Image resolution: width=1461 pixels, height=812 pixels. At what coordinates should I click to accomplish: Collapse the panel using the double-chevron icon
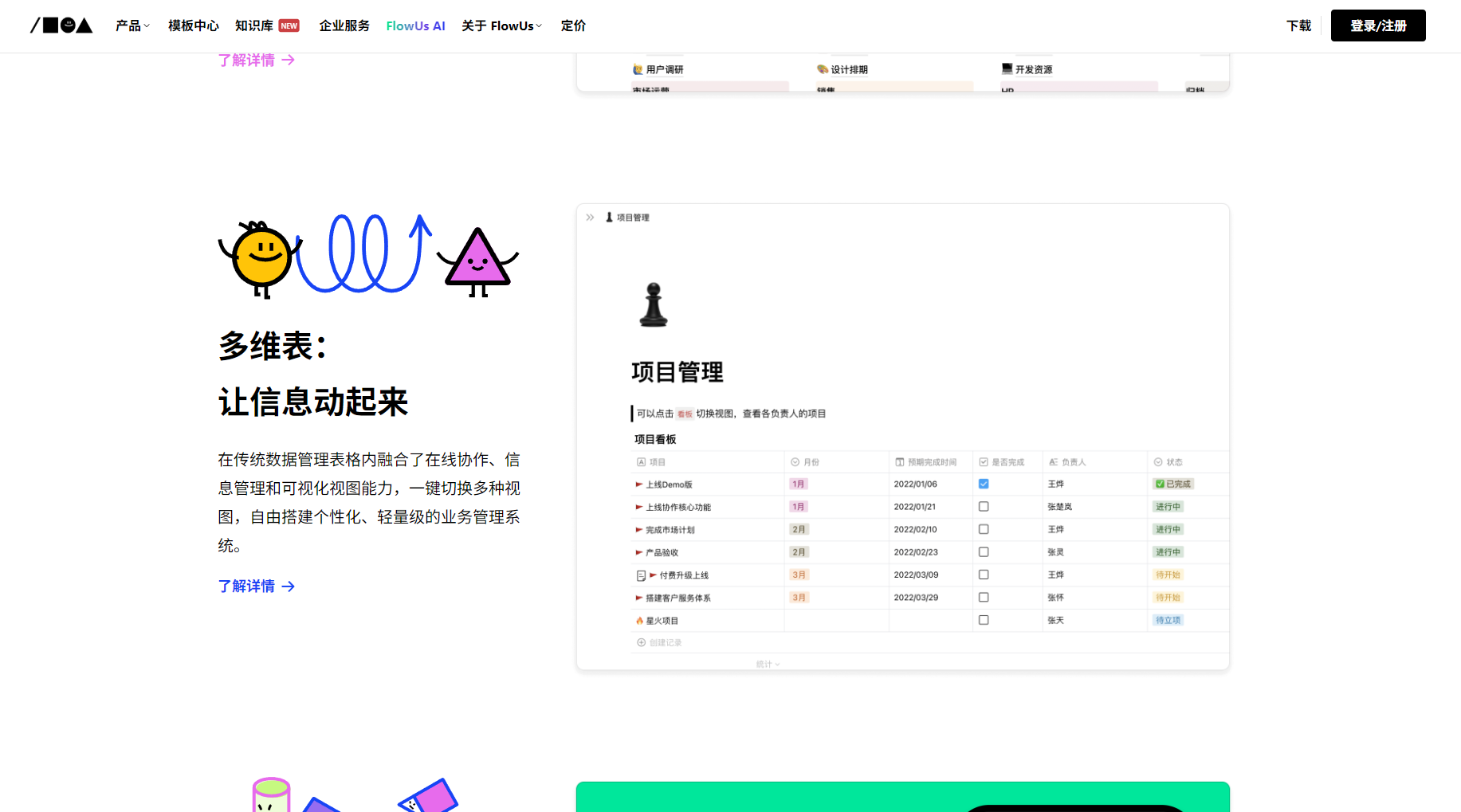590,217
